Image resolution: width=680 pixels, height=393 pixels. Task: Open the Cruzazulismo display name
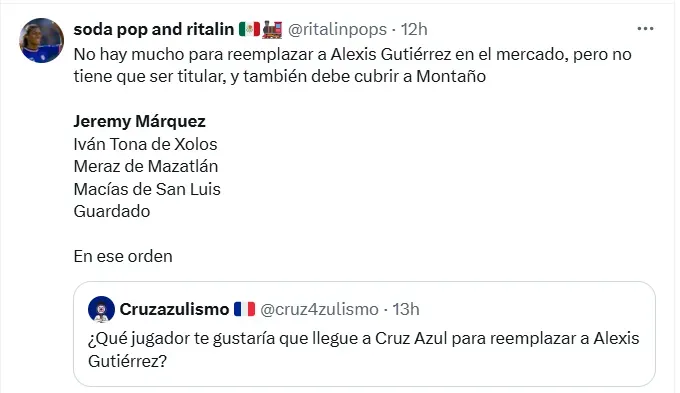(x=174, y=309)
